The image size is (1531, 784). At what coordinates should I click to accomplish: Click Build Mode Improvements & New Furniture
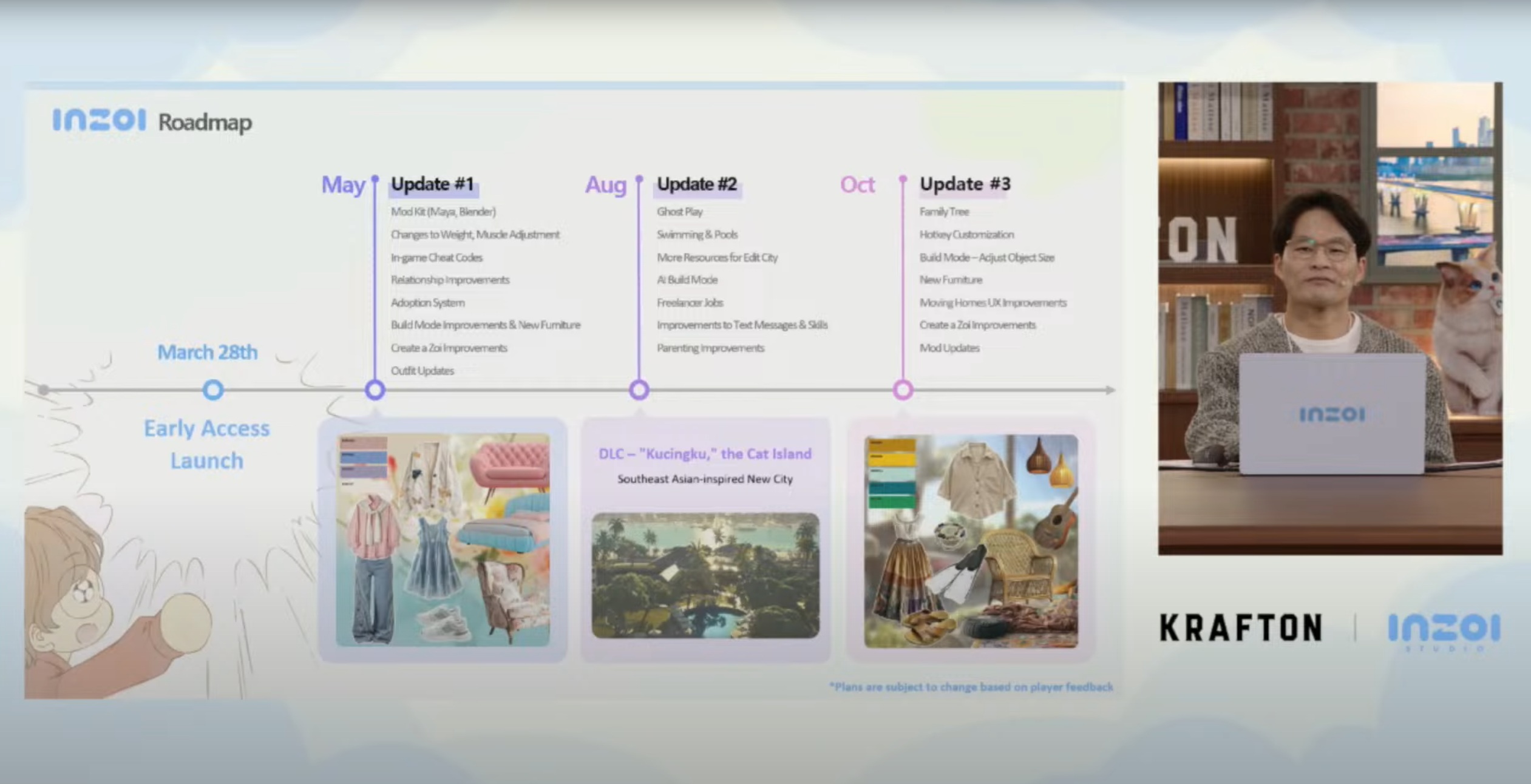486,325
